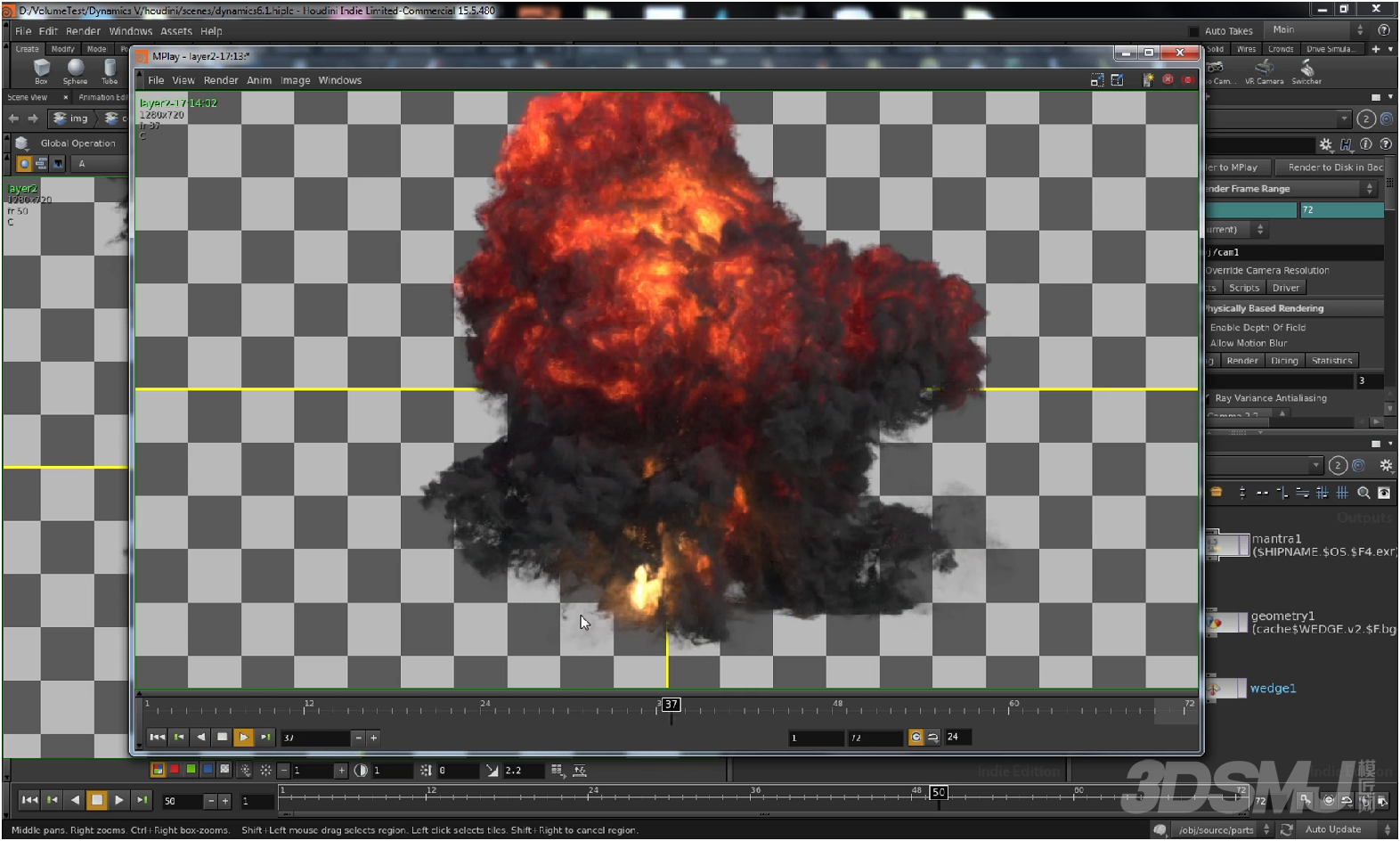Toggle the alpha channel display
The width and height of the screenshot is (1400, 841).
tap(224, 770)
